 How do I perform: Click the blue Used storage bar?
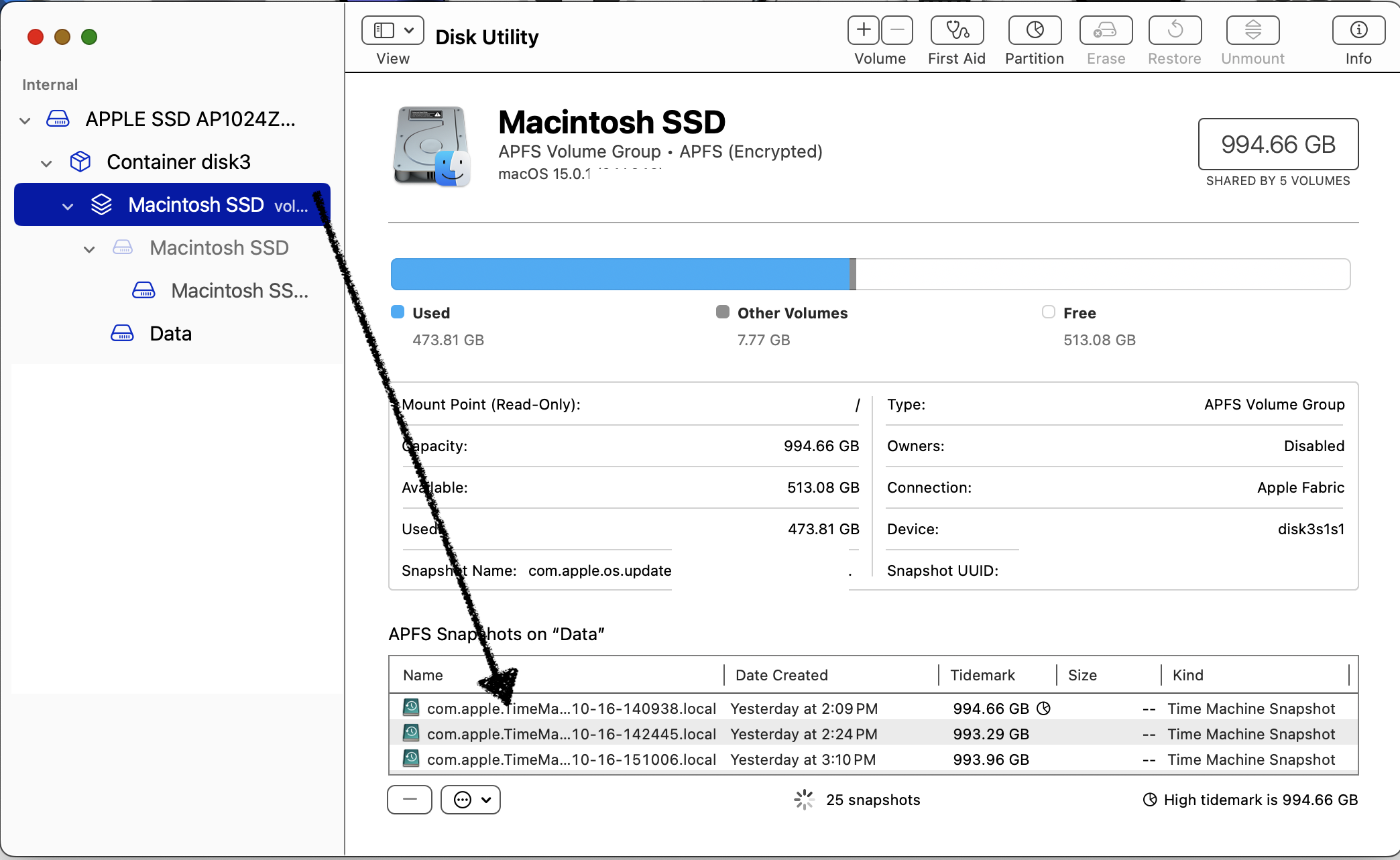[x=620, y=274]
